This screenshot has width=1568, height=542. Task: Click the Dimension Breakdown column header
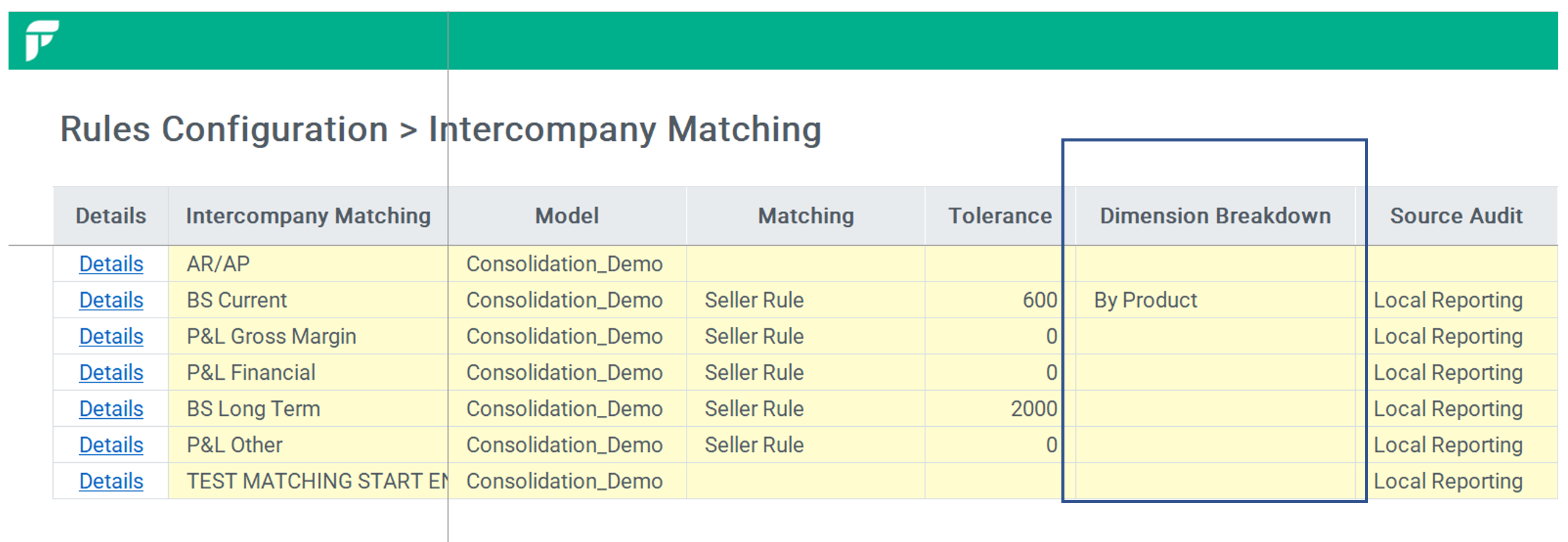pos(1215,216)
